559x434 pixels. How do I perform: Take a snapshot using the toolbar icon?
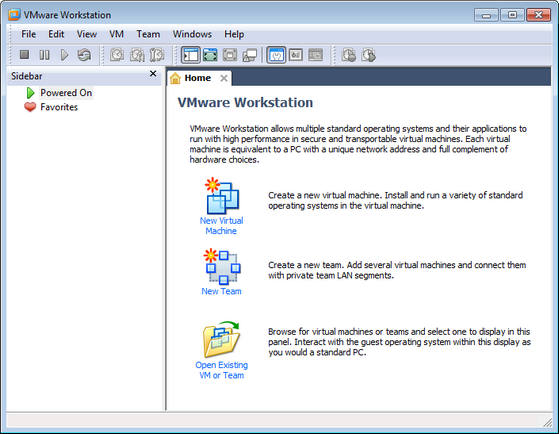tap(117, 55)
